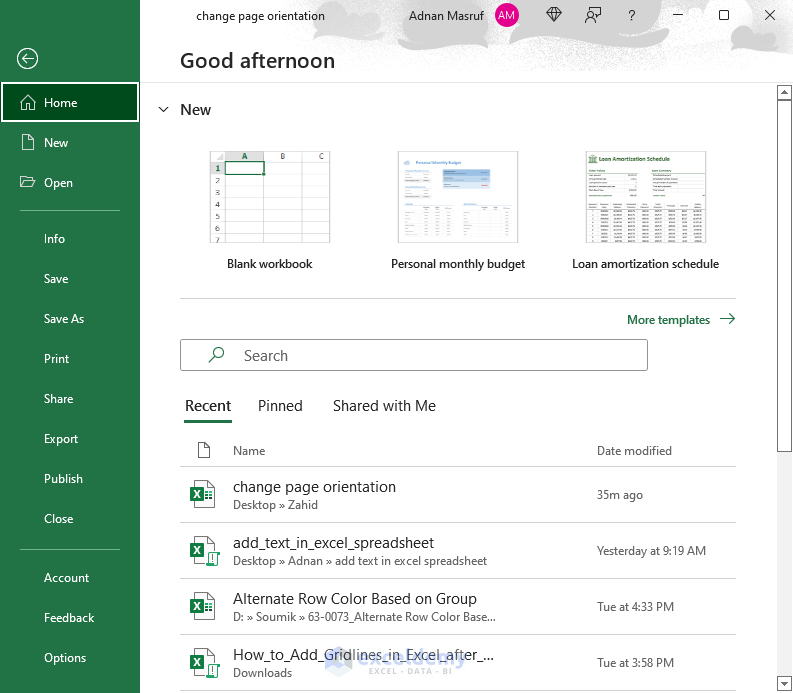Click the More templates arrow icon
Image resolution: width=793 pixels, height=693 pixels.
click(x=727, y=319)
